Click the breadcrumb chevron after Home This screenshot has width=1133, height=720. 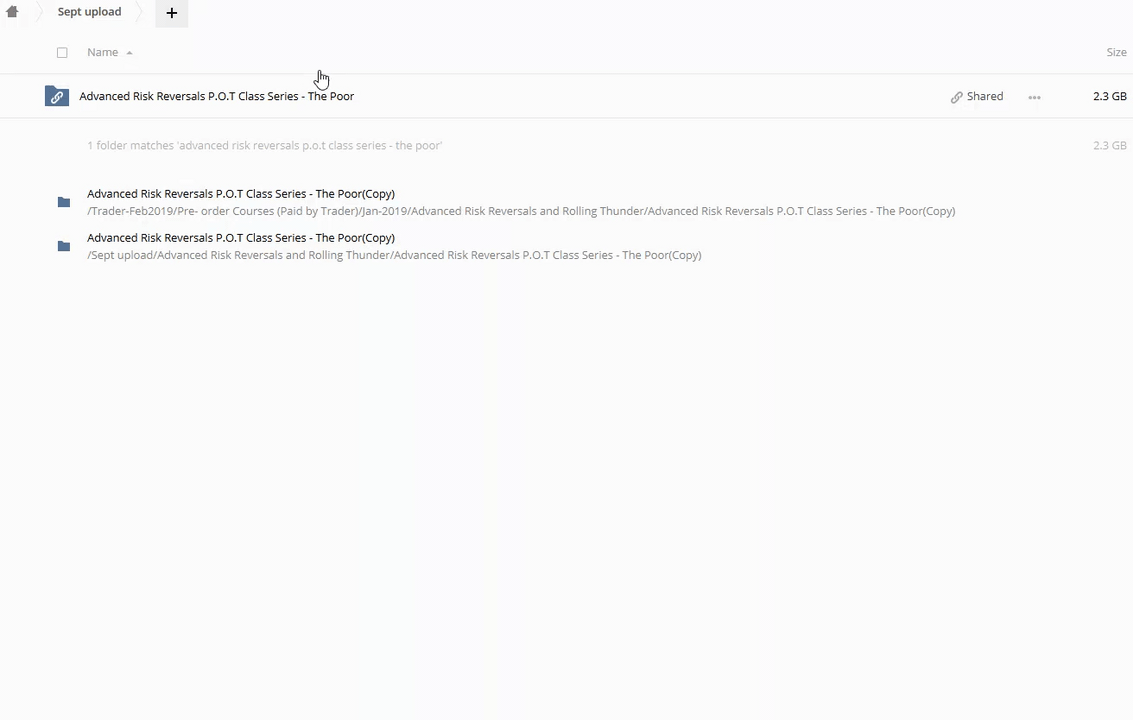click(37, 12)
